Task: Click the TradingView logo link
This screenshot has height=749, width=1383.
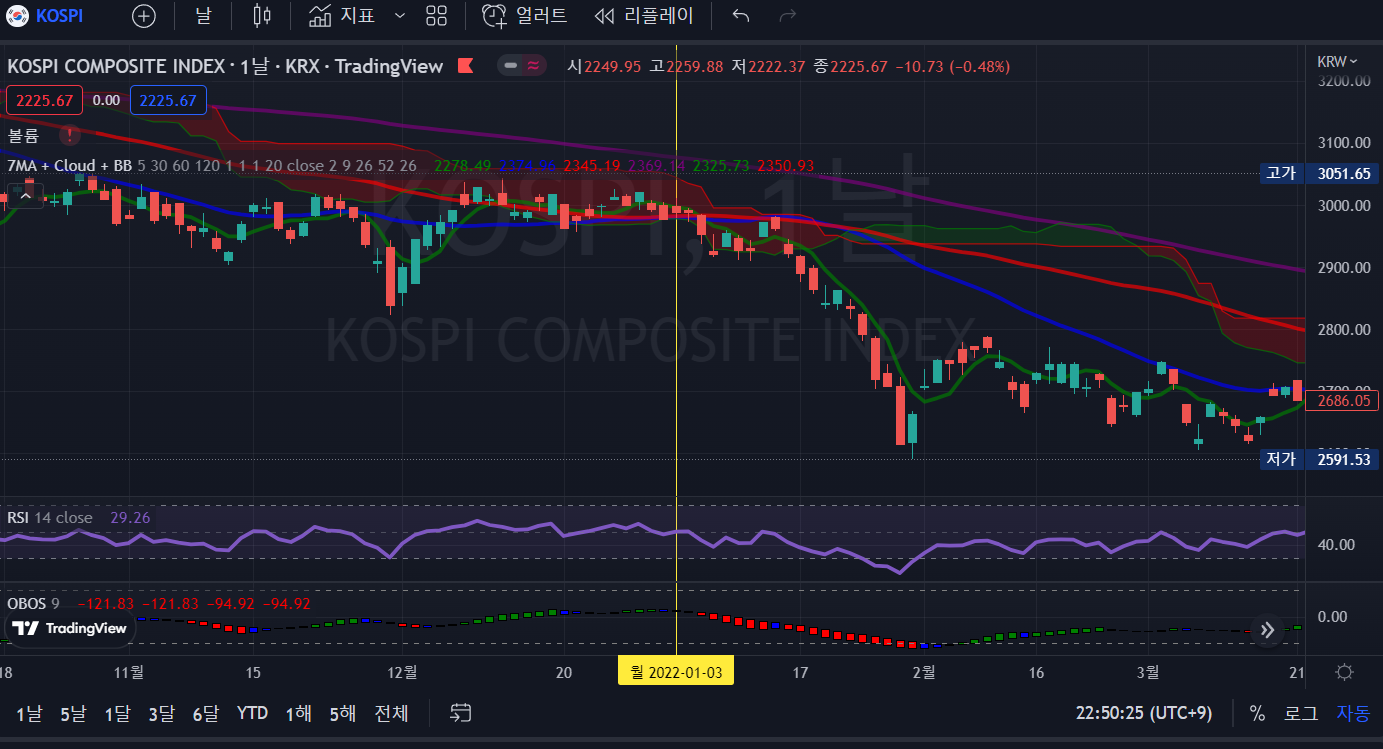Action: [x=70, y=628]
